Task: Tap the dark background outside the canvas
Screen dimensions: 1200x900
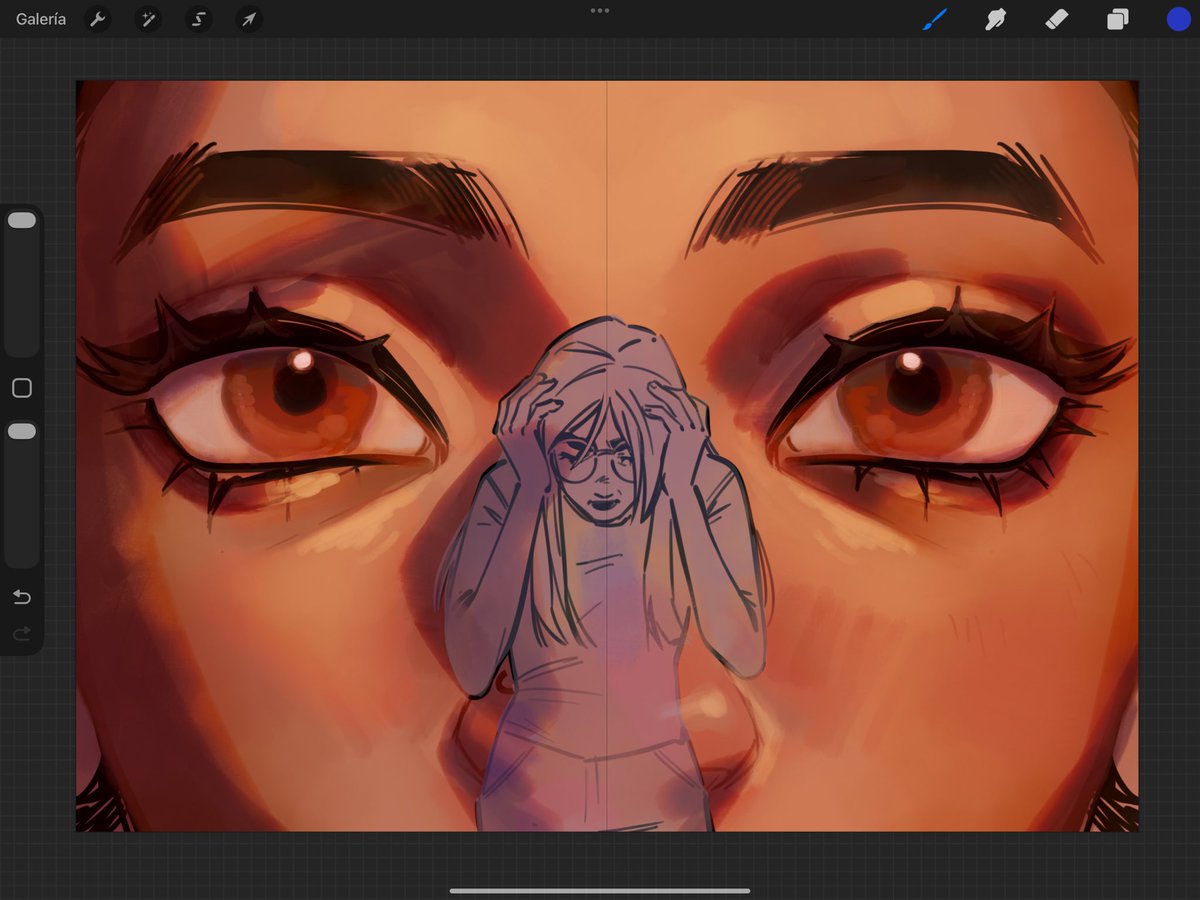Action: click(600, 875)
